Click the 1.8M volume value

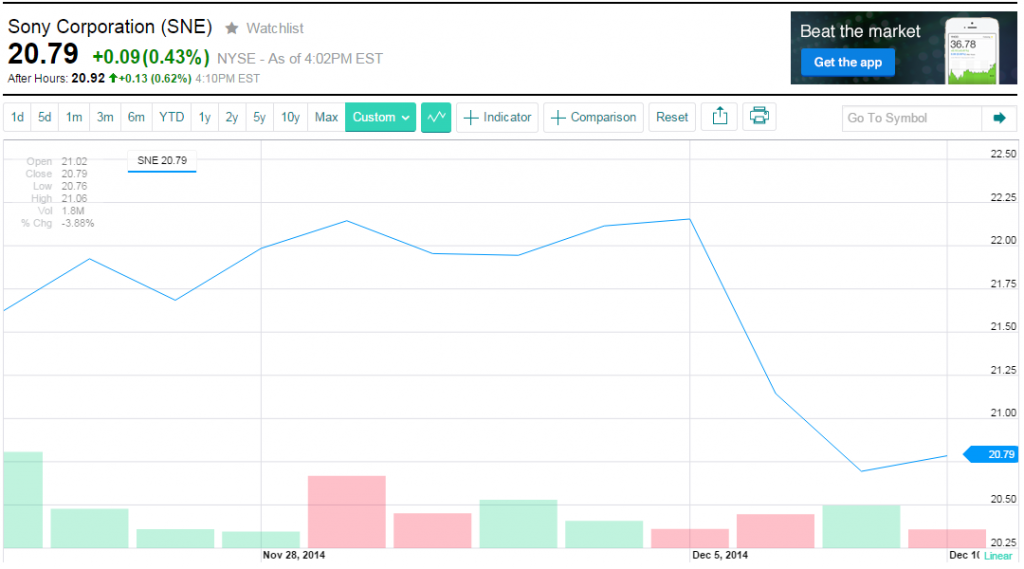pyautogui.click(x=73, y=211)
